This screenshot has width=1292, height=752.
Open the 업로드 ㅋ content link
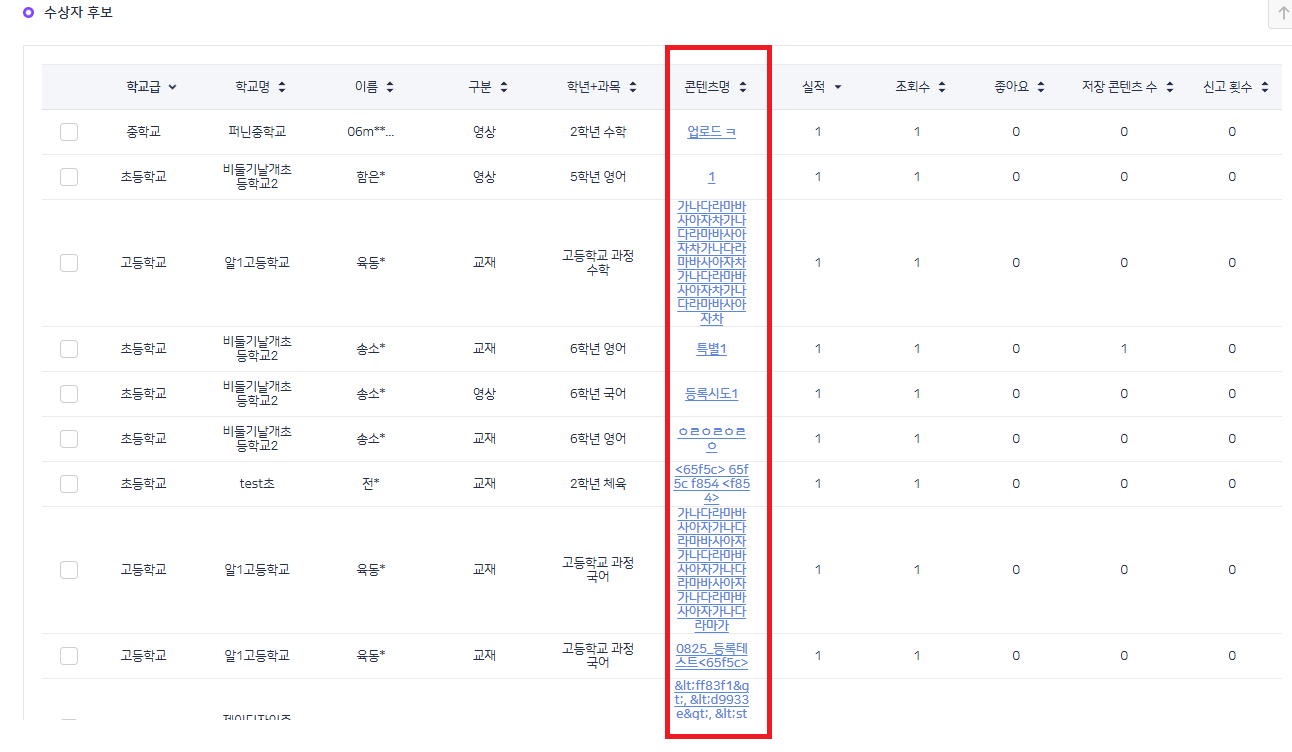coord(712,132)
